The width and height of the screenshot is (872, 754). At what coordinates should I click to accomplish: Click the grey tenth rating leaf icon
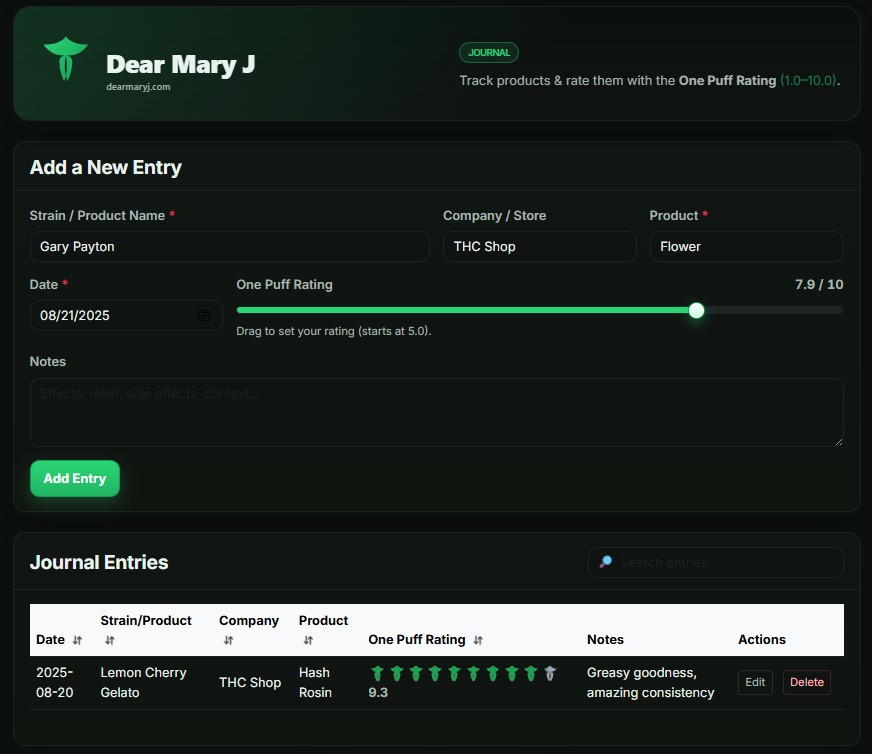tap(550, 673)
